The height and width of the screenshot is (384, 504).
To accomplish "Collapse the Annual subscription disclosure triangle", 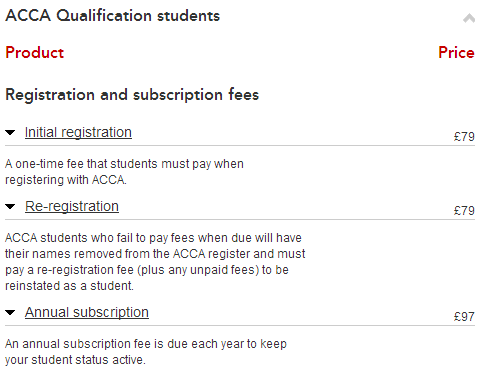I will click(x=10, y=313).
